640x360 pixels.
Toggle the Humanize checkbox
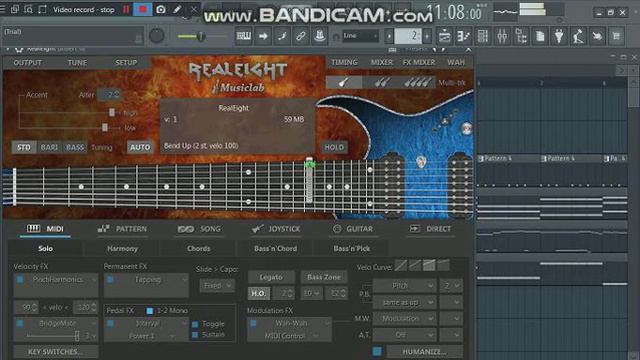[377, 351]
